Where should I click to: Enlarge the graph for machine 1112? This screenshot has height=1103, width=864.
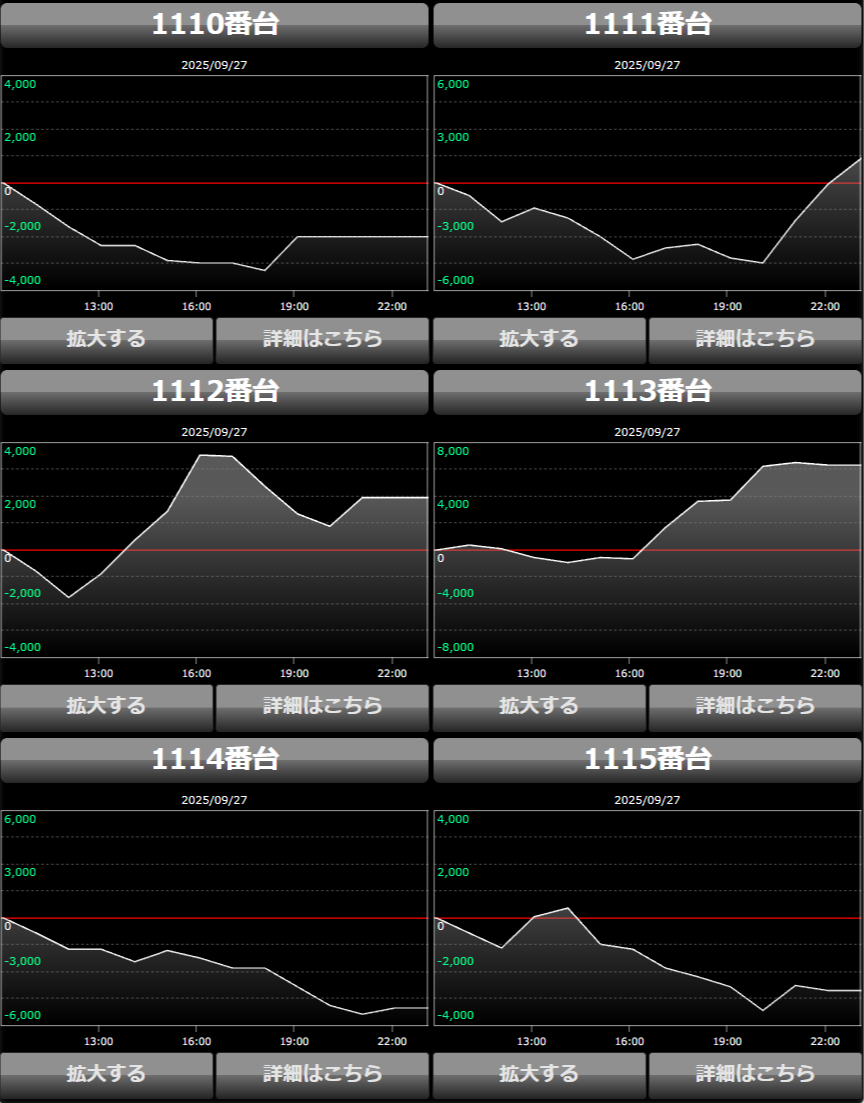106,708
